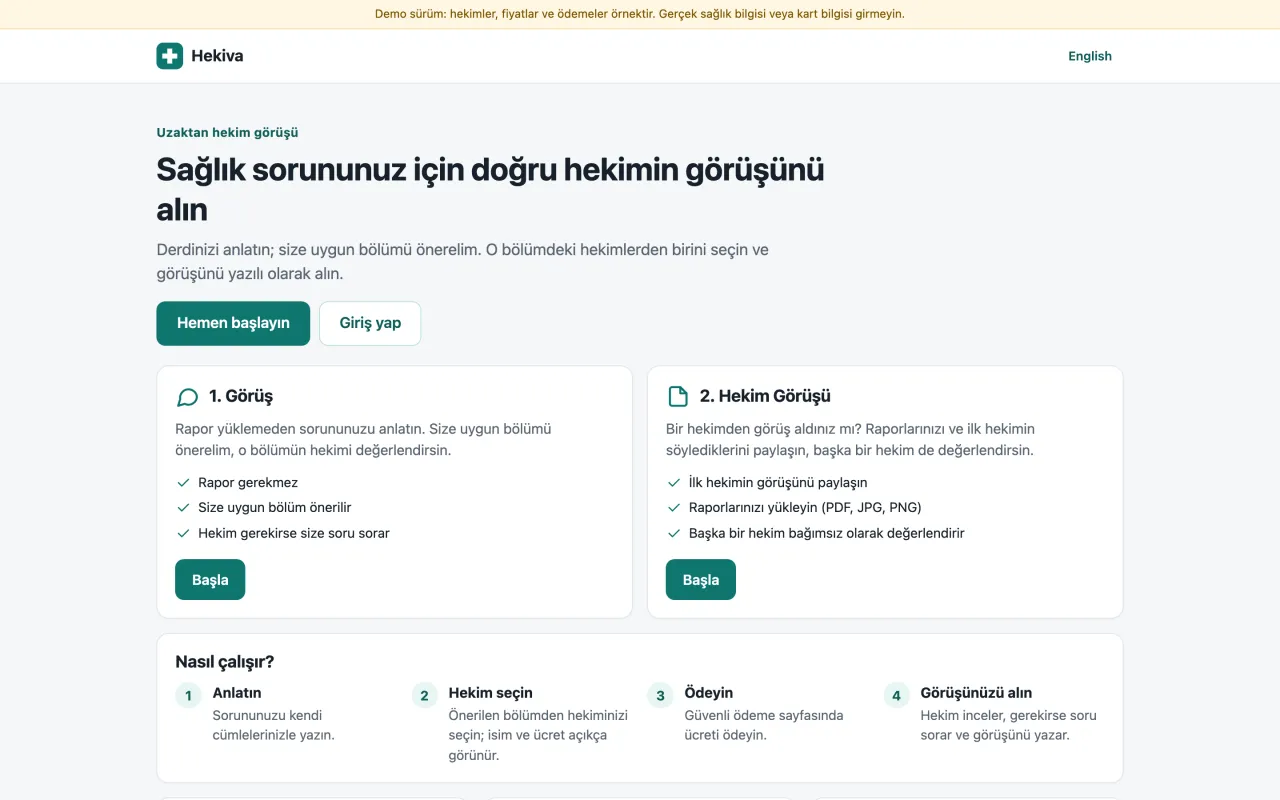Click the Önerilen bölümden hekiminizi seçin description
The height and width of the screenshot is (800, 1280).
coord(538,735)
